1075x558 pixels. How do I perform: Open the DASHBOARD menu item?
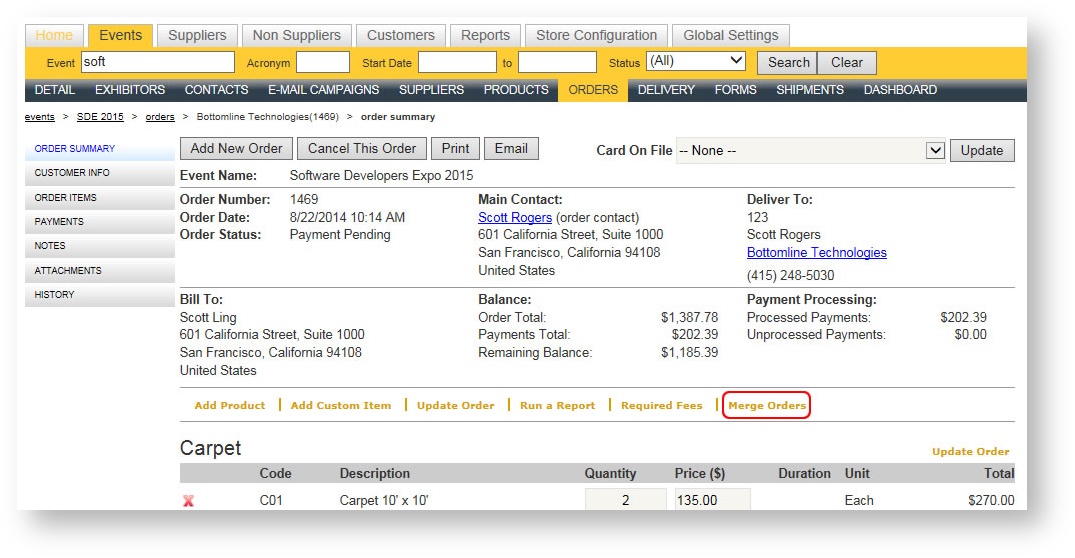point(900,90)
